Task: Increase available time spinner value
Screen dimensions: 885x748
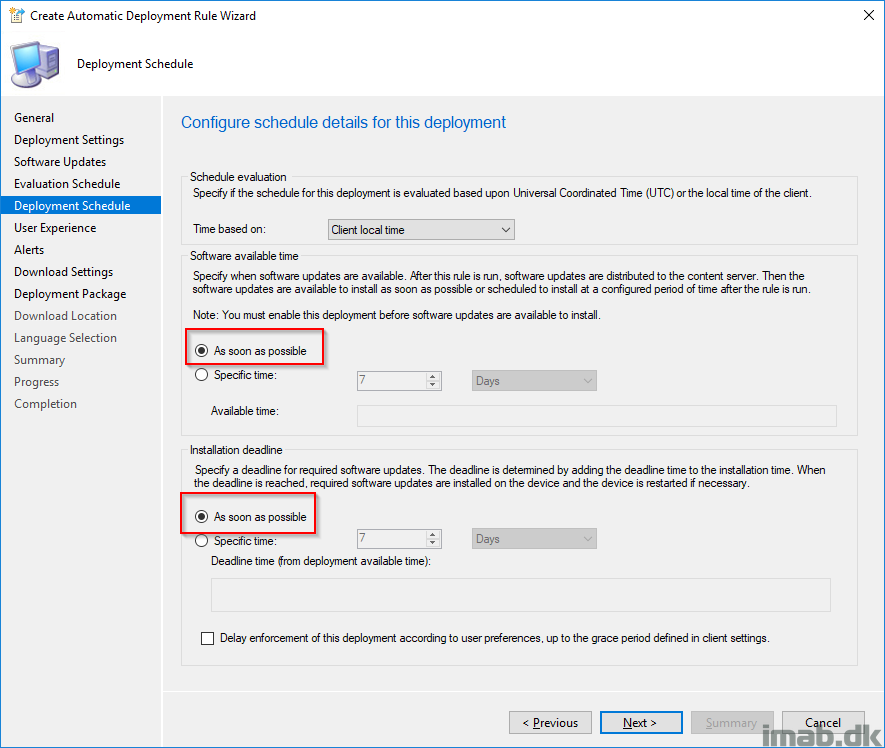Action: [432, 377]
